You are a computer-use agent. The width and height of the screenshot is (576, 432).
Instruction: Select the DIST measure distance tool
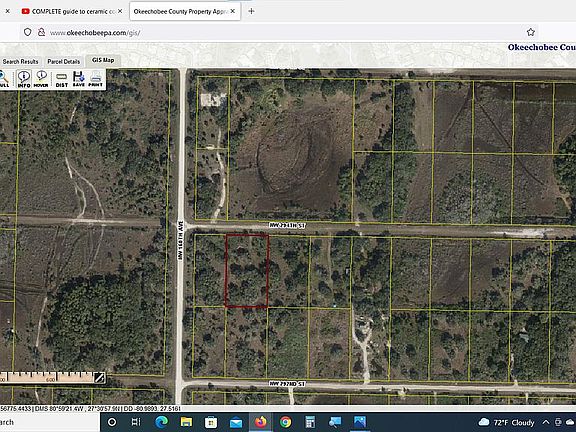coord(61,79)
